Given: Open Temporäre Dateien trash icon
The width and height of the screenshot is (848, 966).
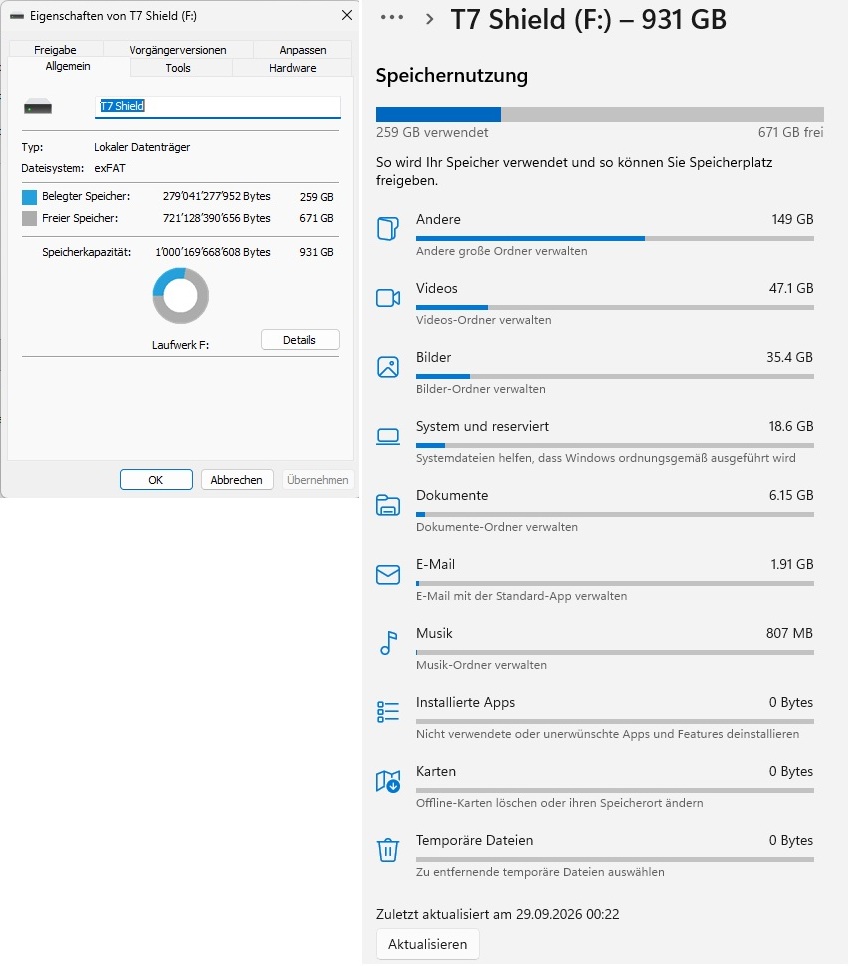Looking at the screenshot, I should click(x=388, y=850).
